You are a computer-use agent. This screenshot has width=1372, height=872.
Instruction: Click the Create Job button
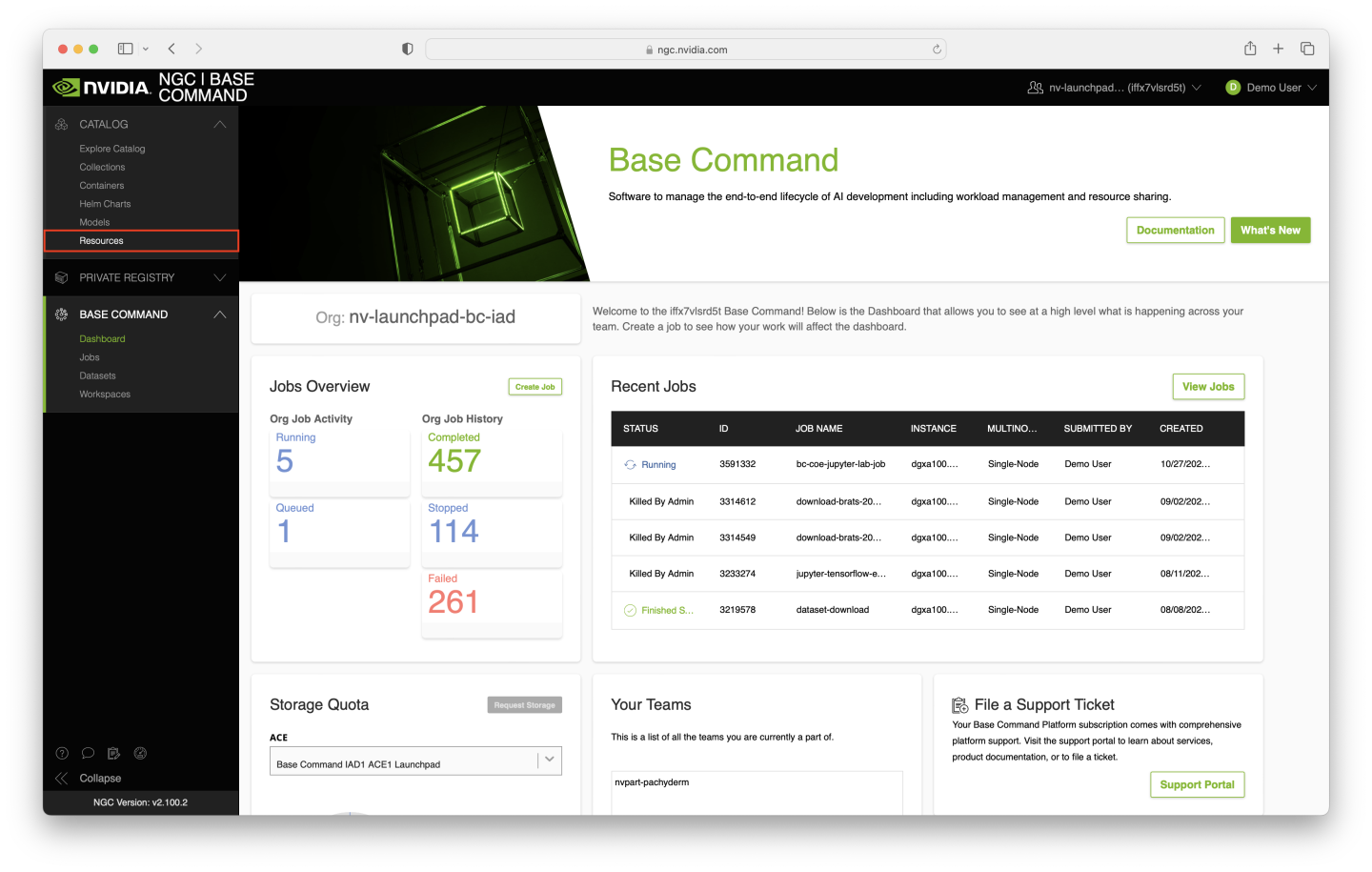(x=535, y=386)
